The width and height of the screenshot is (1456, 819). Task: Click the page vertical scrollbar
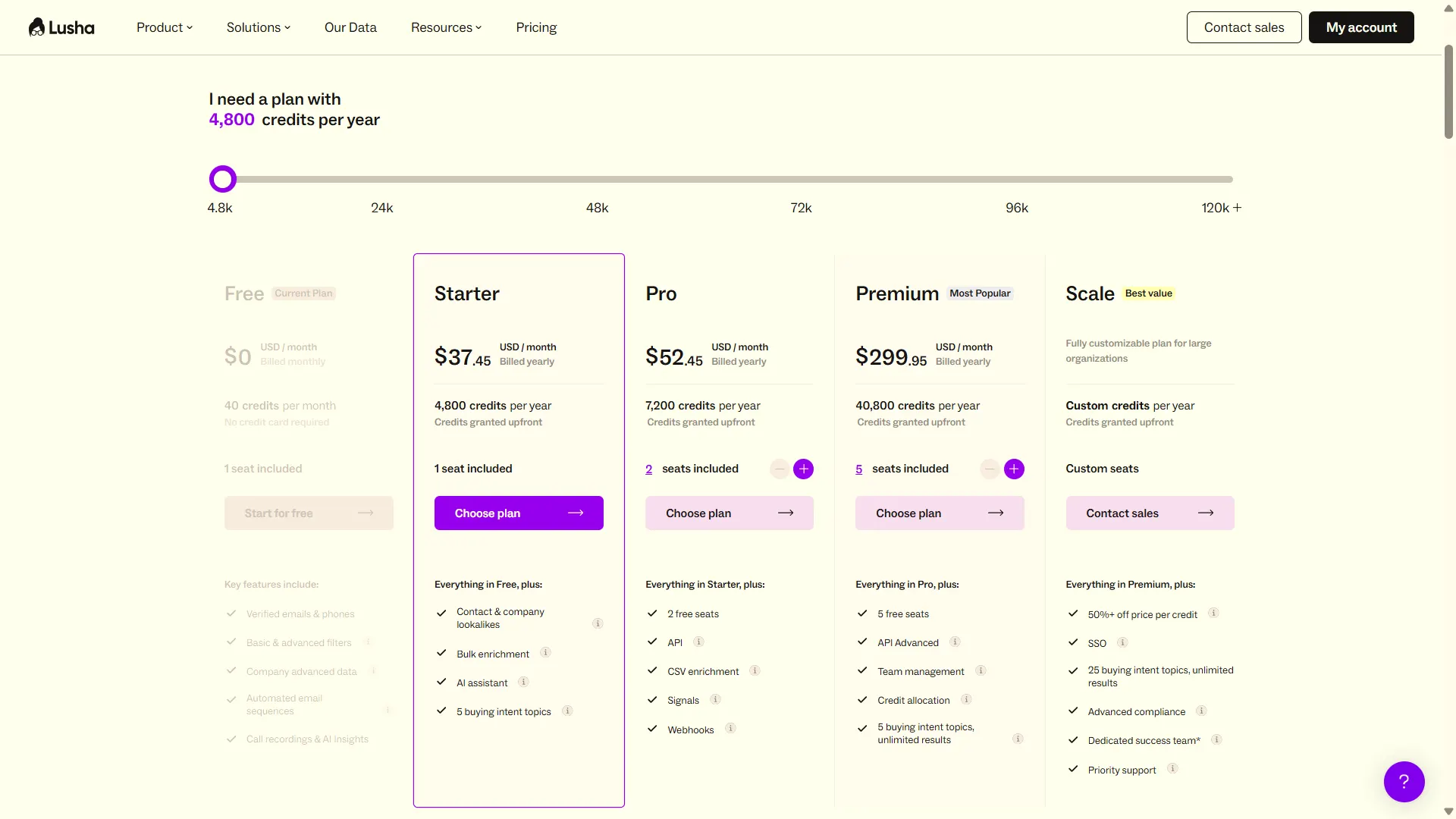1448,91
